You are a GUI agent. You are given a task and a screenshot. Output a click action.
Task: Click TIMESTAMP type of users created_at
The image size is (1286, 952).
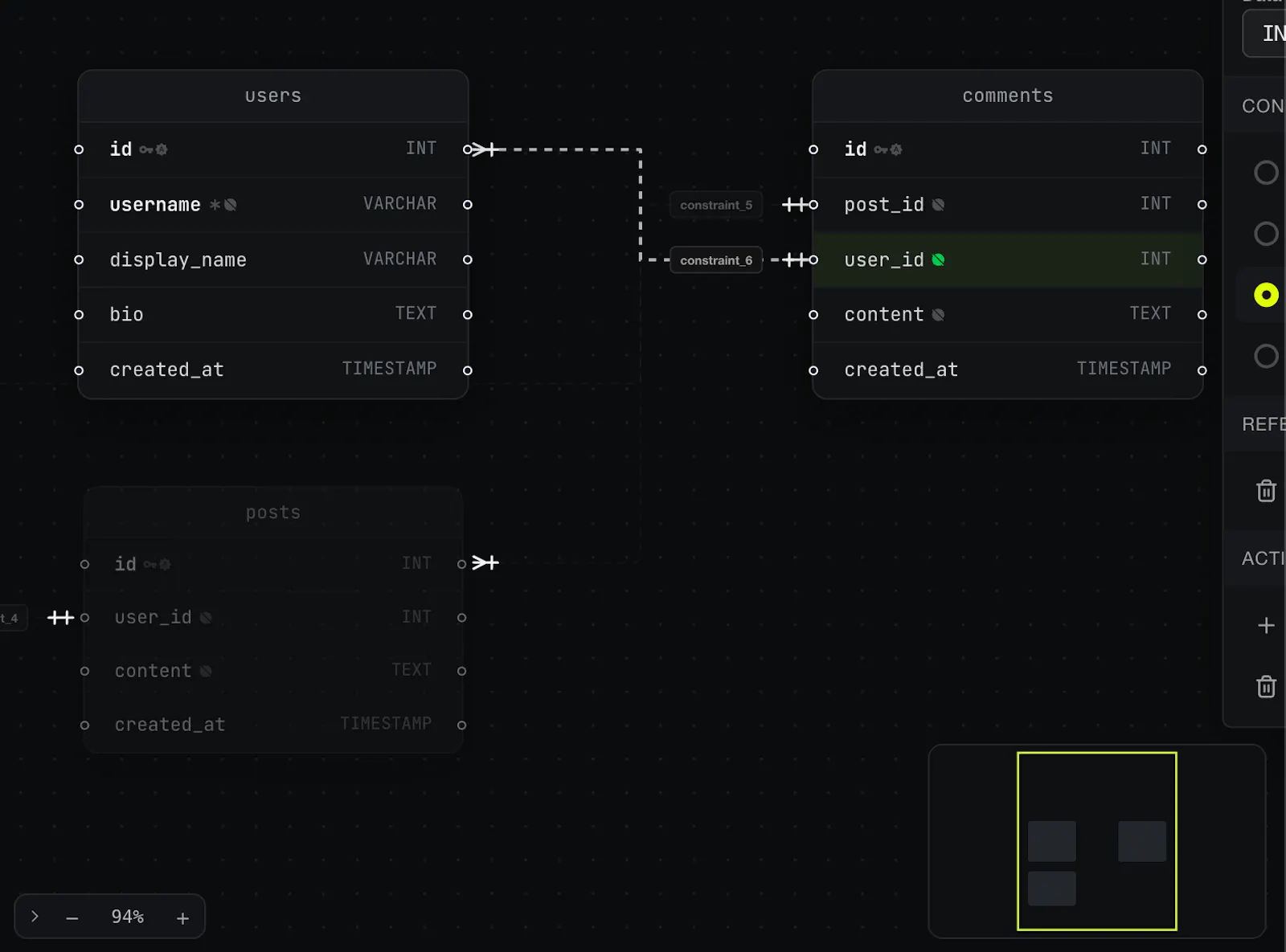389,368
